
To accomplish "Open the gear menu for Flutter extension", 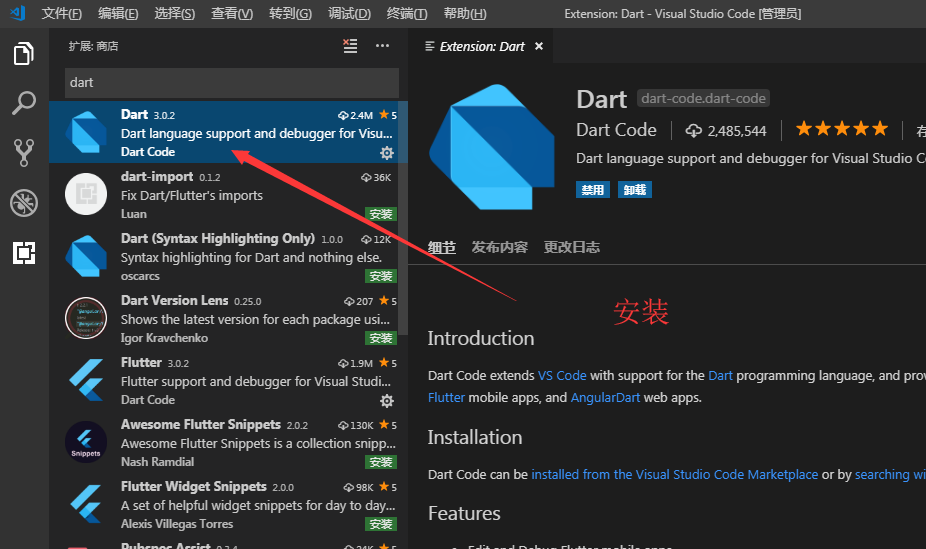I will coord(387,401).
